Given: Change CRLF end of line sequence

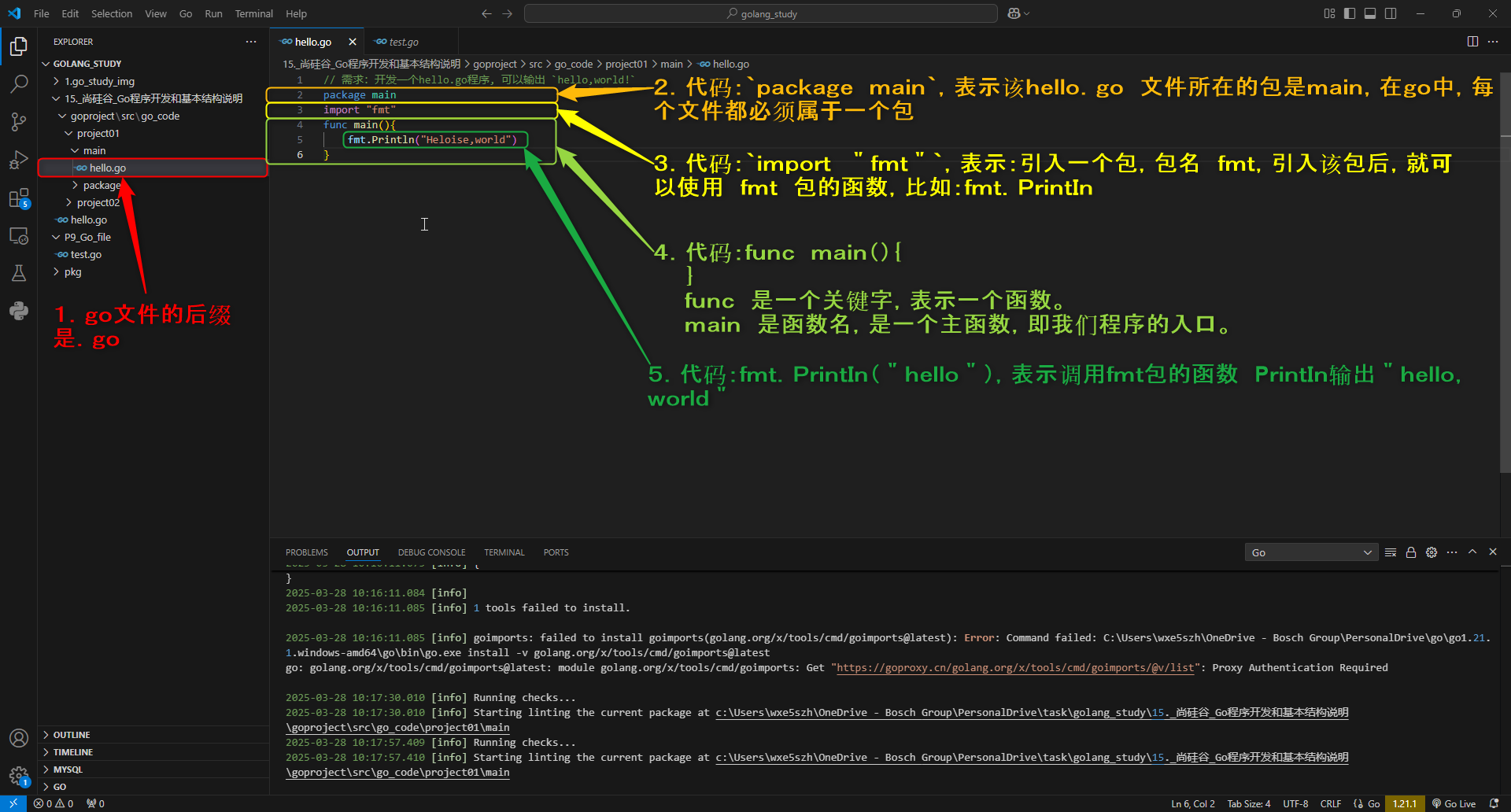Looking at the screenshot, I should (1331, 803).
